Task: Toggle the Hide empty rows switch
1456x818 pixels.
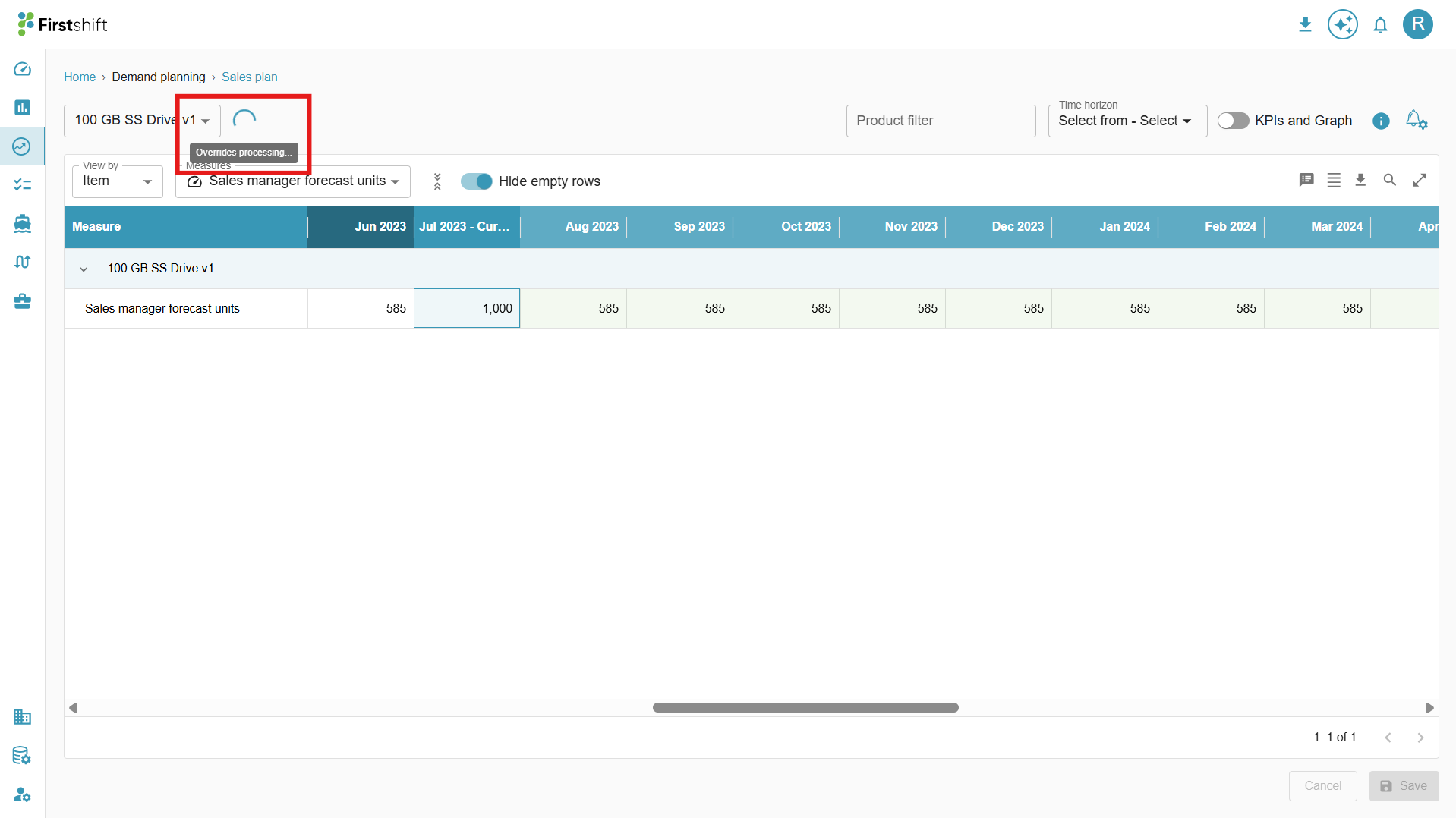Action: click(x=477, y=181)
